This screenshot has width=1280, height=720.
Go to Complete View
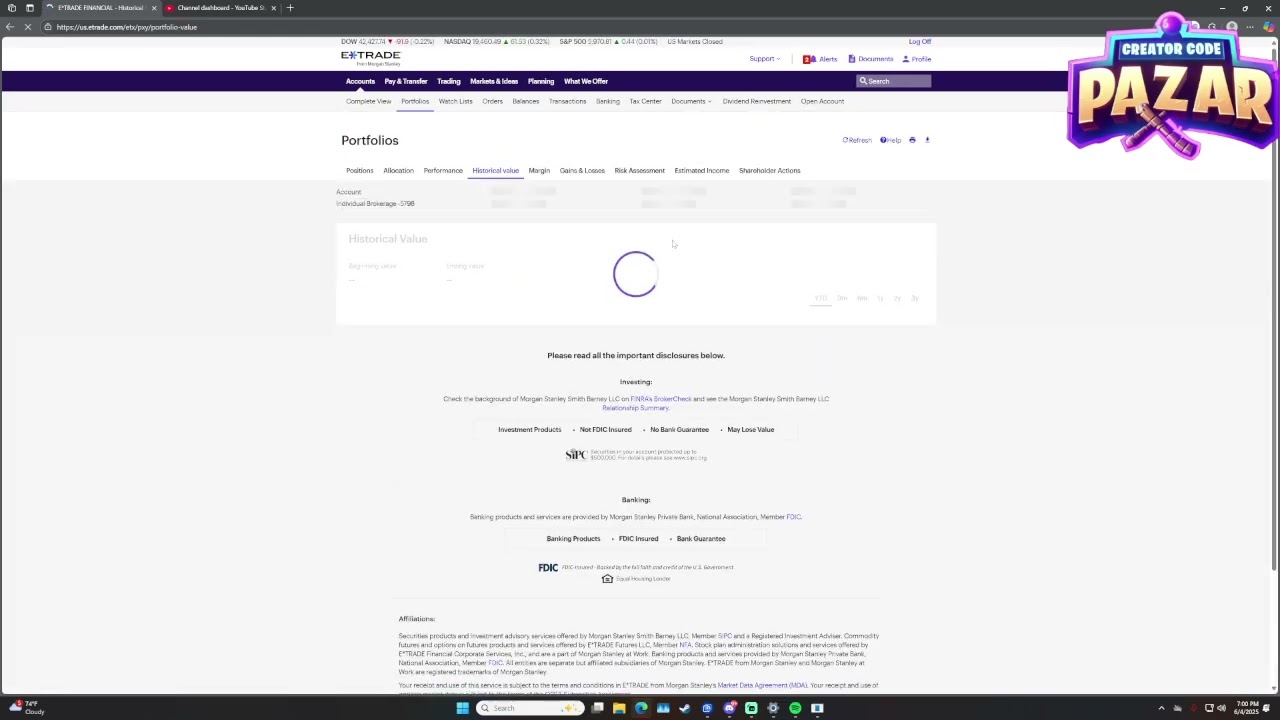(x=368, y=101)
